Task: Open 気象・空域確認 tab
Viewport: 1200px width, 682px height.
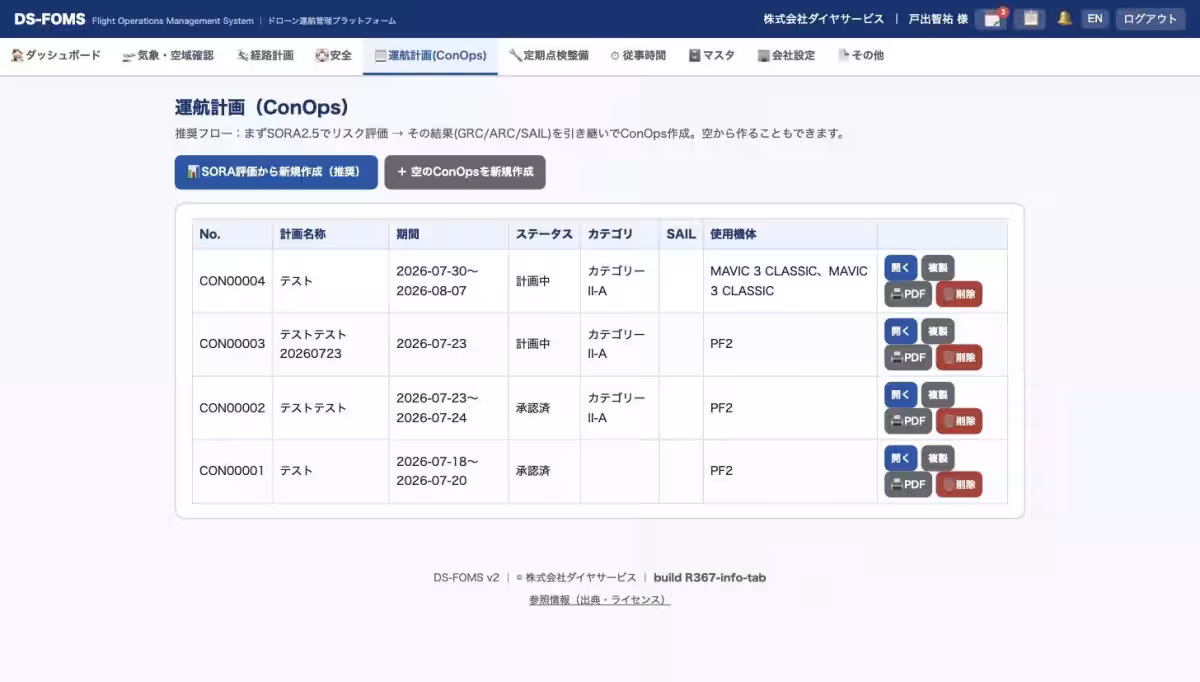Action: click(168, 55)
